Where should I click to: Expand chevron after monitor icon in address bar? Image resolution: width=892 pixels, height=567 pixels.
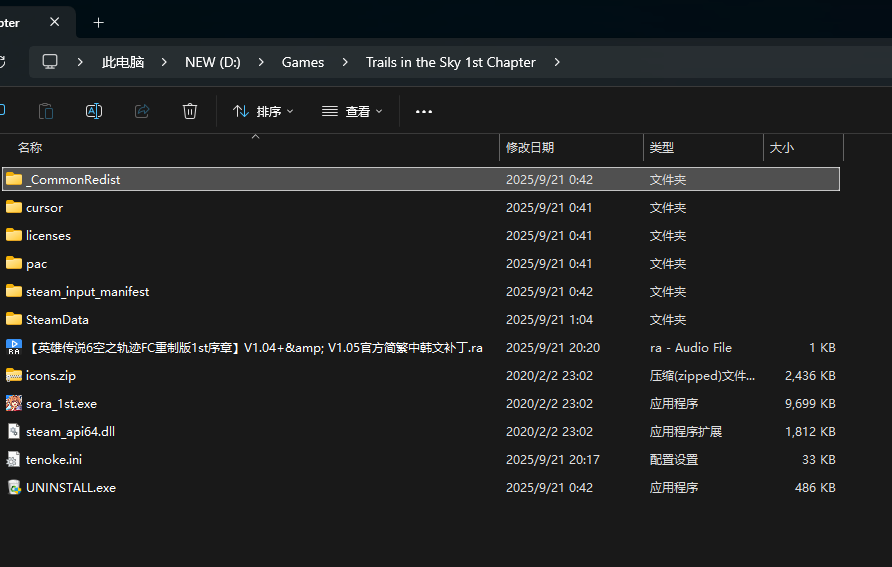80,62
